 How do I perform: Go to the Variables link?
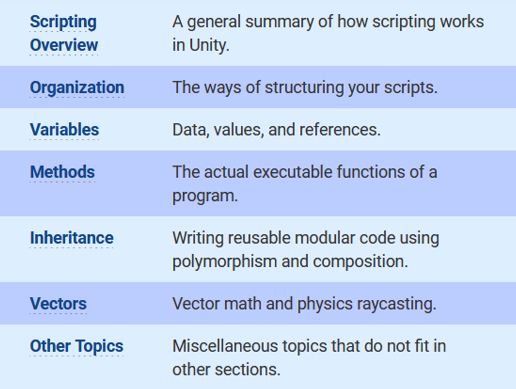click(64, 130)
